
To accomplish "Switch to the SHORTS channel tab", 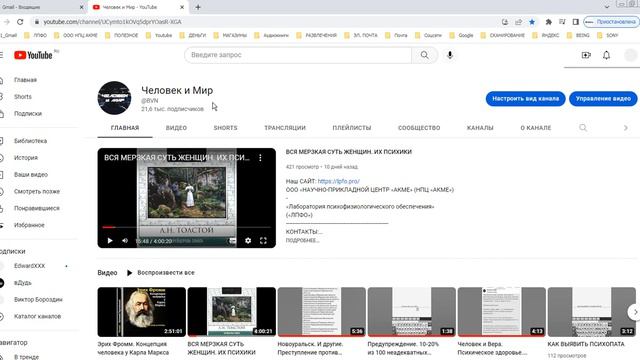I will pos(225,128).
